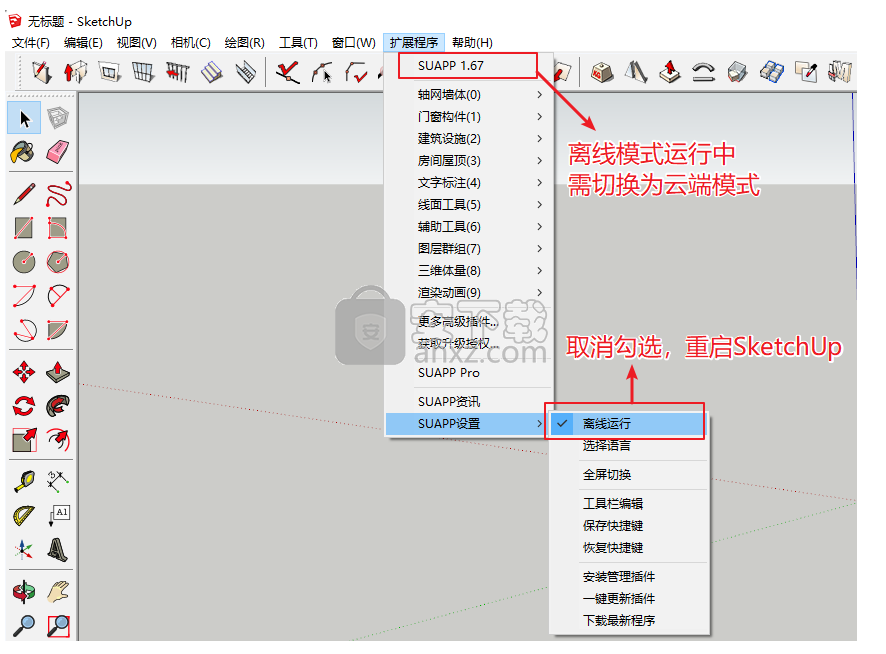Activate the Rotate tool
Viewport: 886px width, 654px height.
coord(24,405)
